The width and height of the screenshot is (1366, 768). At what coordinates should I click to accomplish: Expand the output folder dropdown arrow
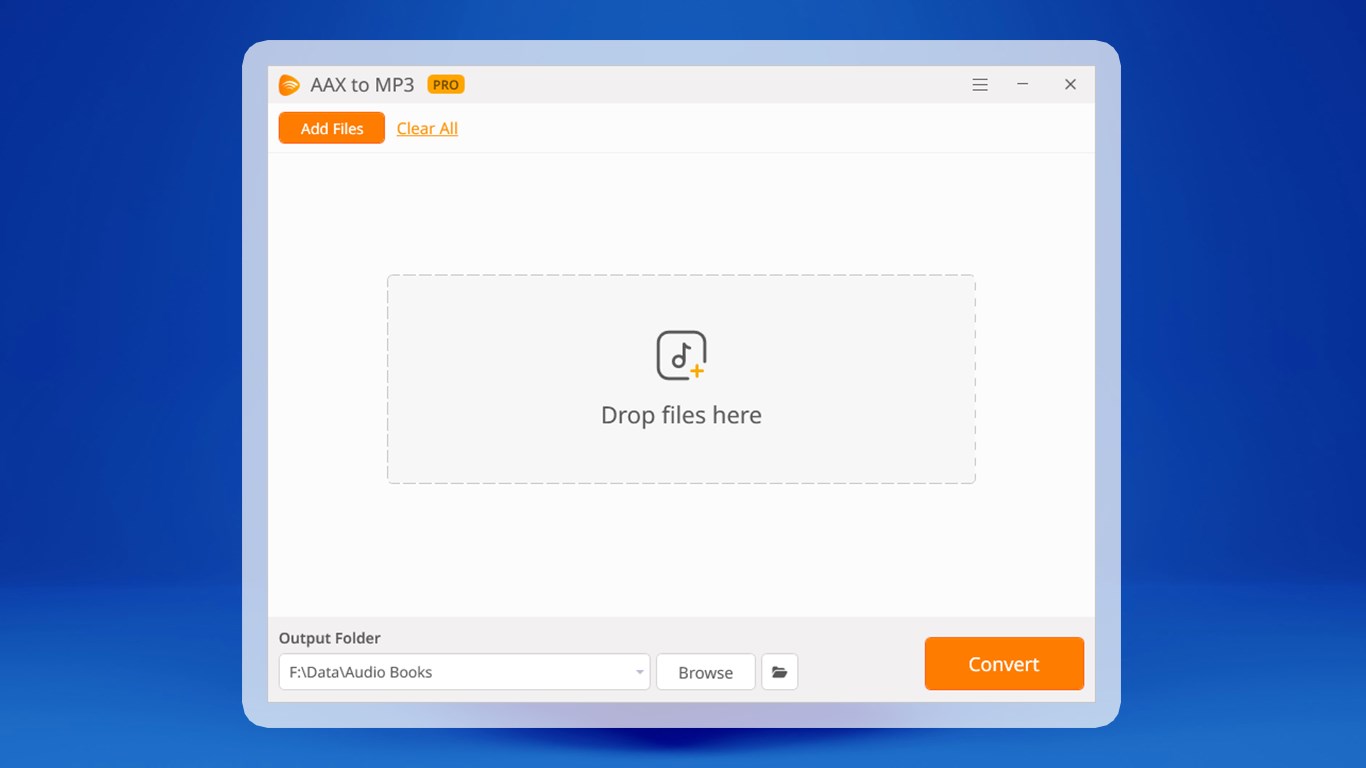(640, 672)
